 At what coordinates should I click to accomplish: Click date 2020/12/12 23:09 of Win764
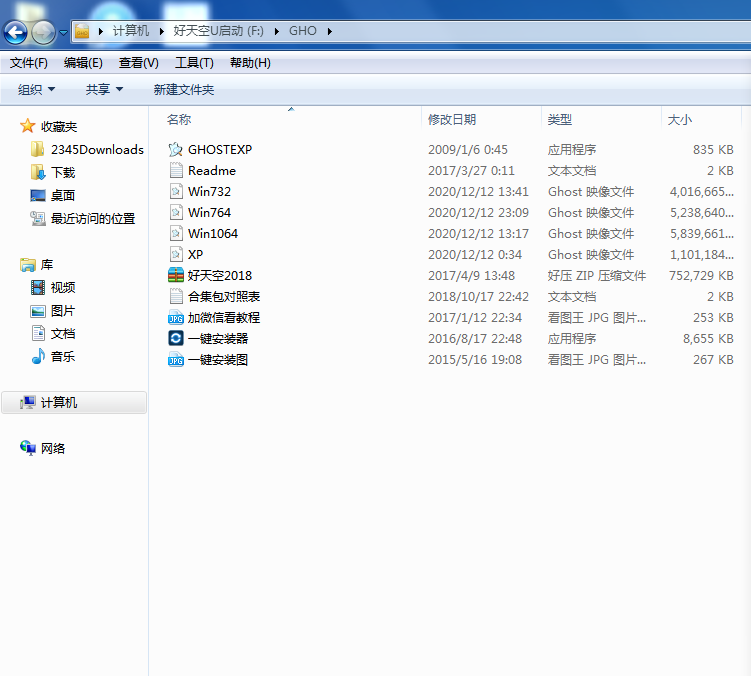click(478, 212)
